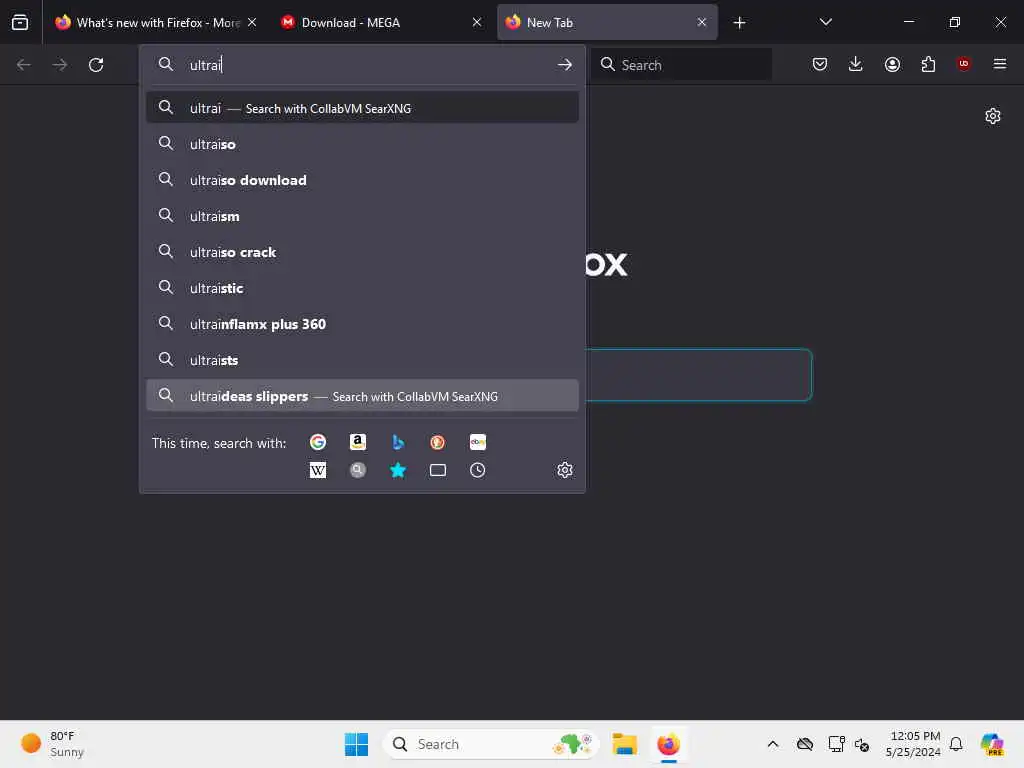Viewport: 1024px width, 768px height.
Task: Open File Explorer from taskbar
Action: [x=624, y=744]
